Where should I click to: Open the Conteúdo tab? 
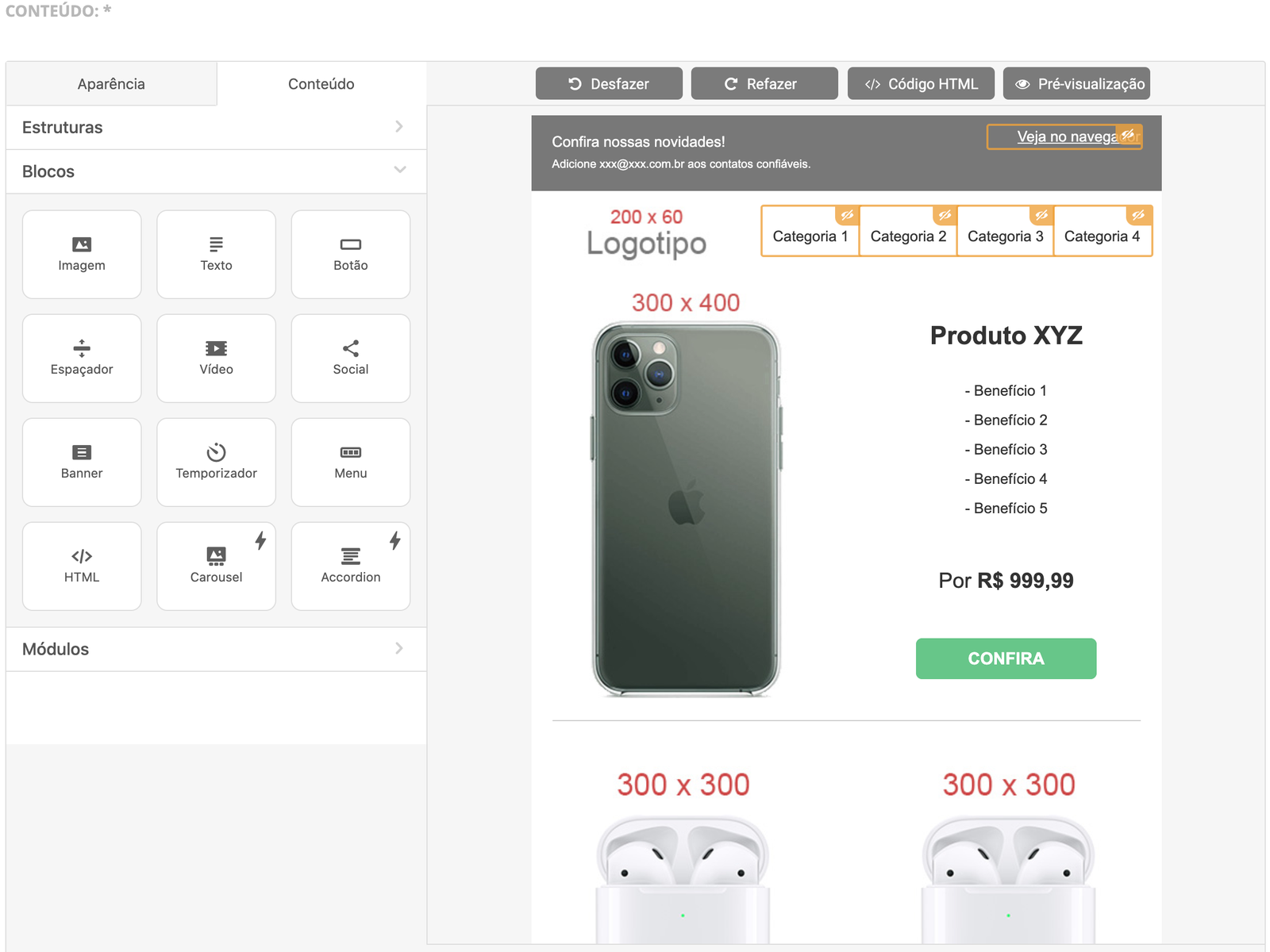(x=321, y=84)
